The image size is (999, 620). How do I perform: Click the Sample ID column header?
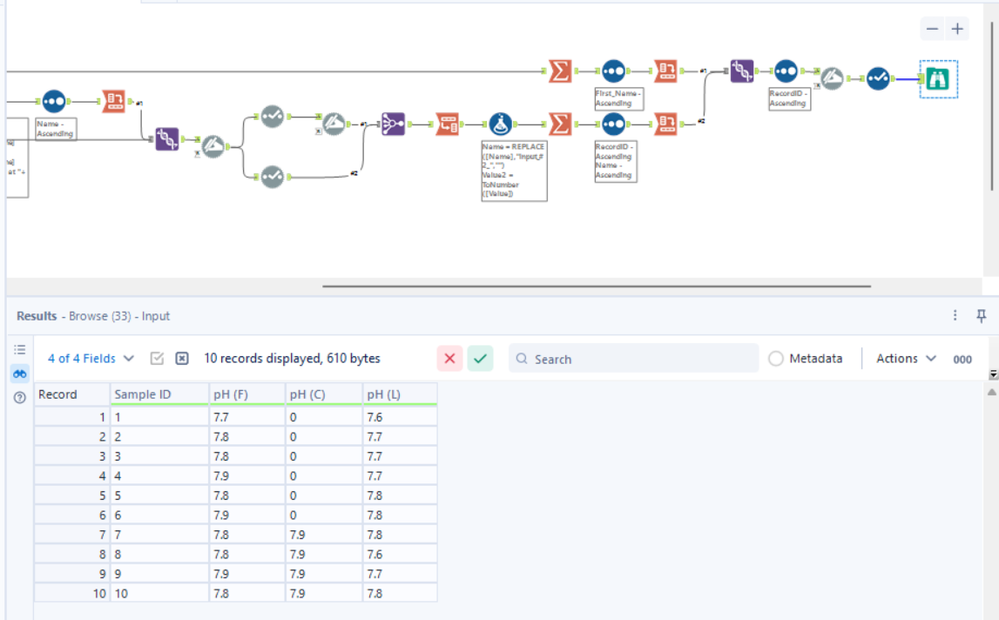[159, 394]
